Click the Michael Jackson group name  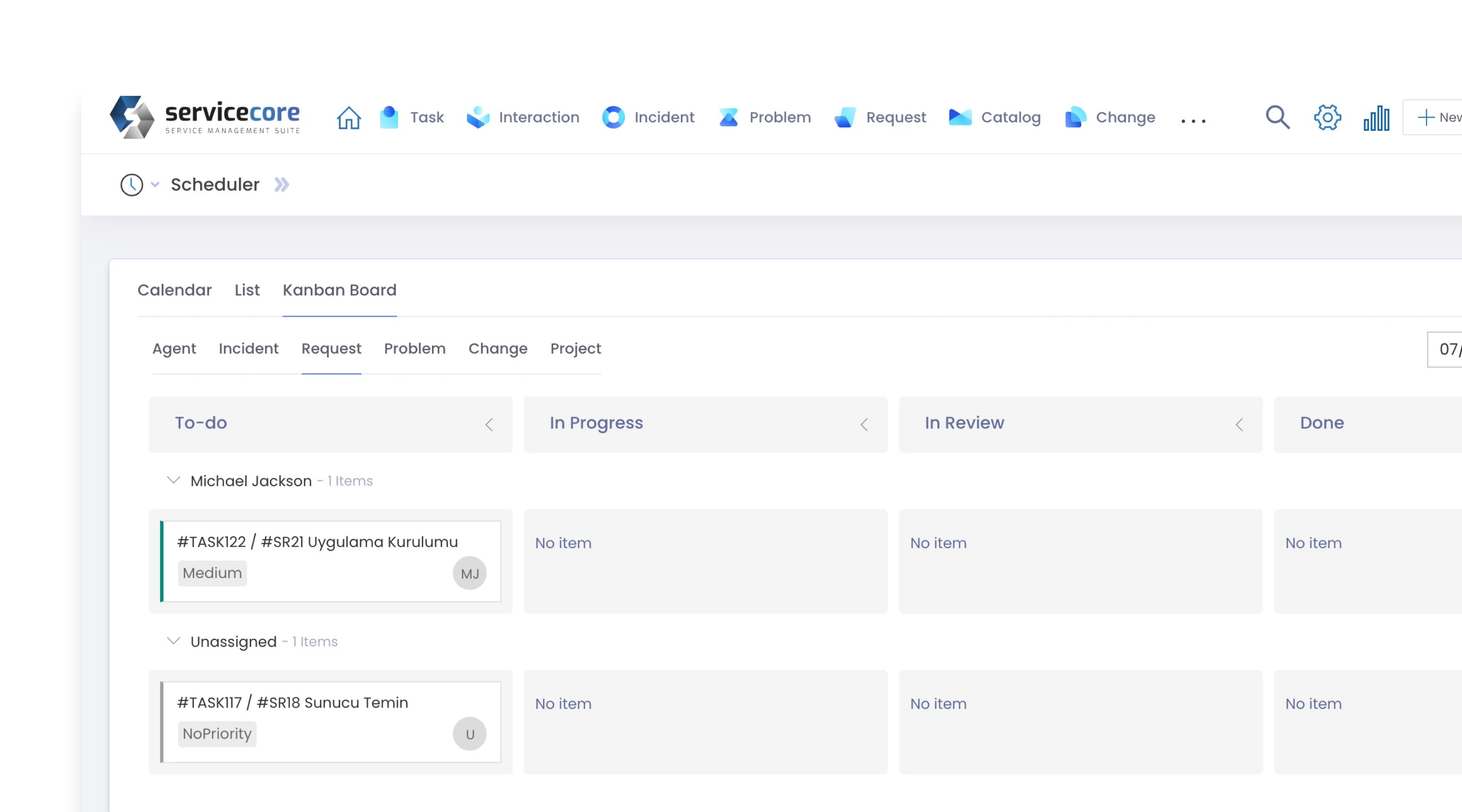[x=251, y=481]
